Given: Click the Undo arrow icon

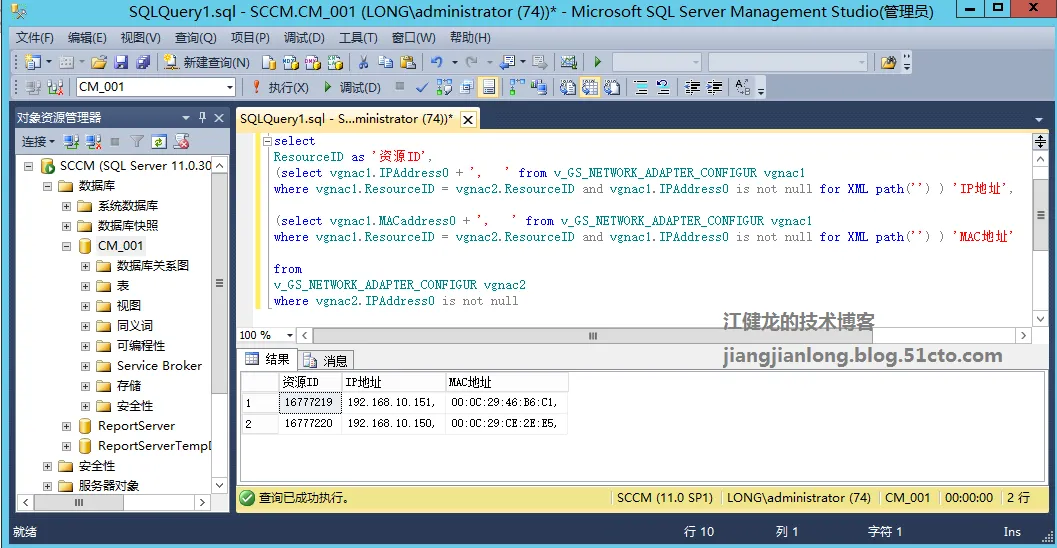Looking at the screenshot, I should tap(437, 63).
